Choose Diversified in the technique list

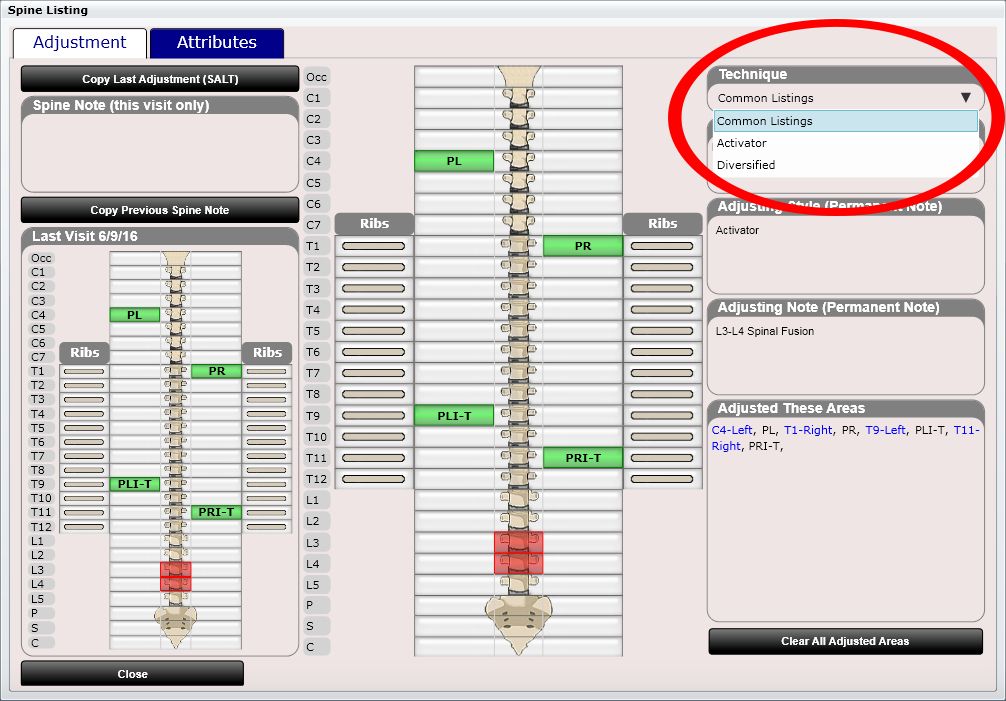[746, 165]
